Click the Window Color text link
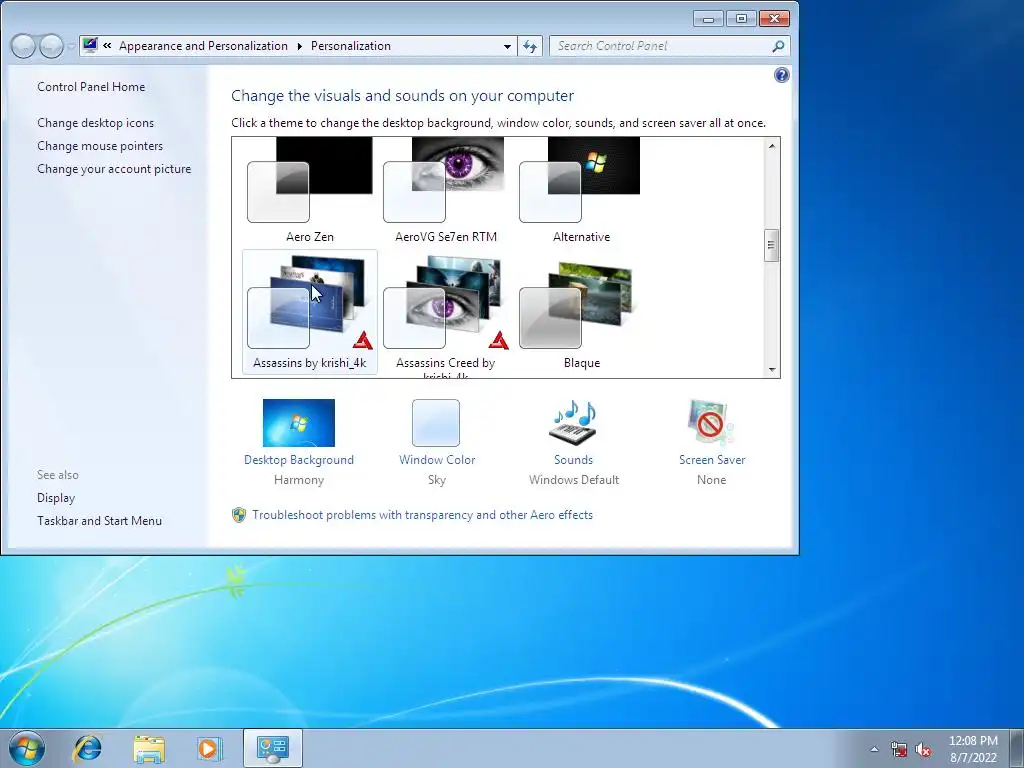 click(x=437, y=460)
